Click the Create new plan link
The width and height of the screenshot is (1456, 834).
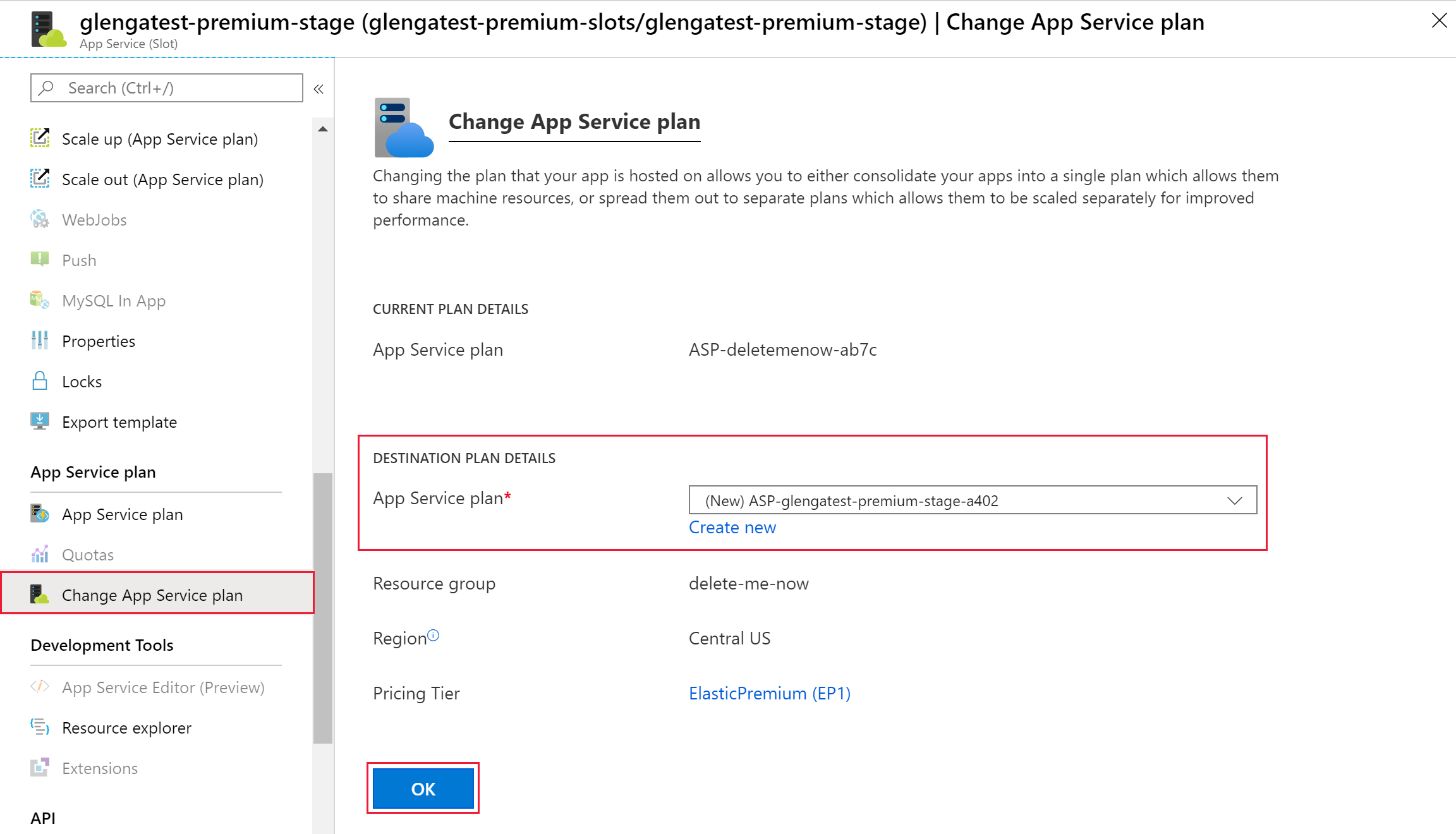(732, 527)
